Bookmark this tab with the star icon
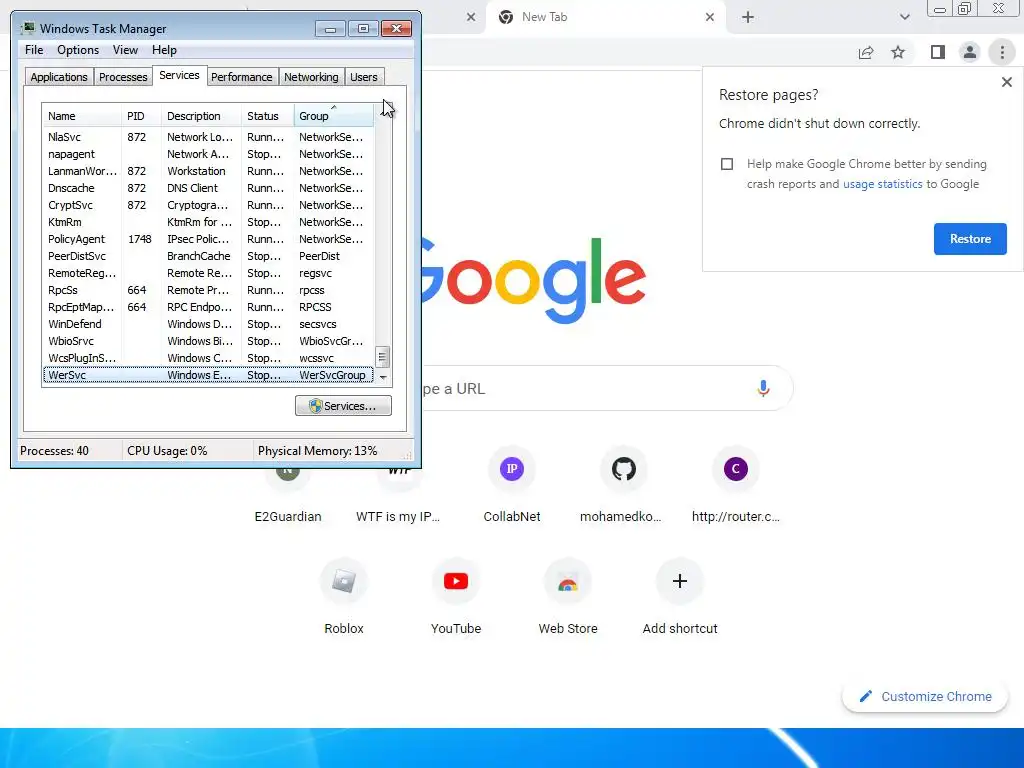This screenshot has height=768, width=1024. (898, 52)
